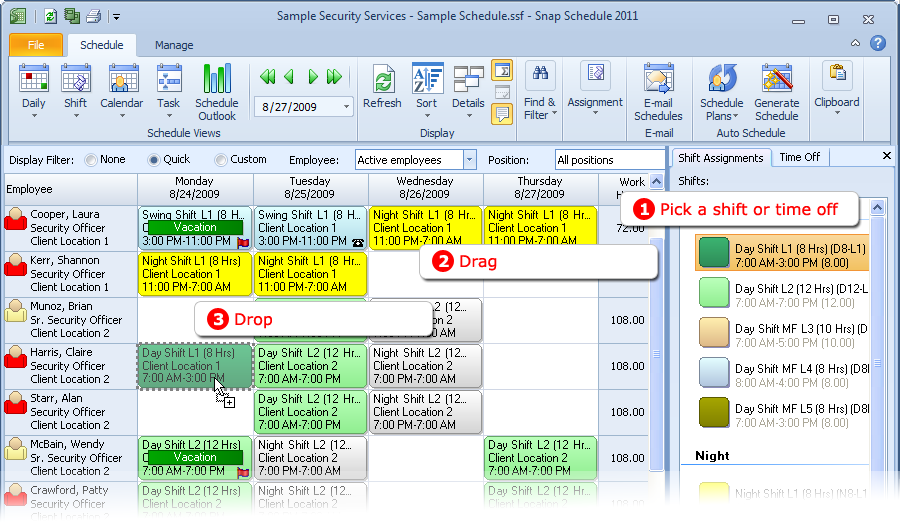Expand the Daily view dropdown arrow
Viewport: 900px width, 525px height.
33,116
